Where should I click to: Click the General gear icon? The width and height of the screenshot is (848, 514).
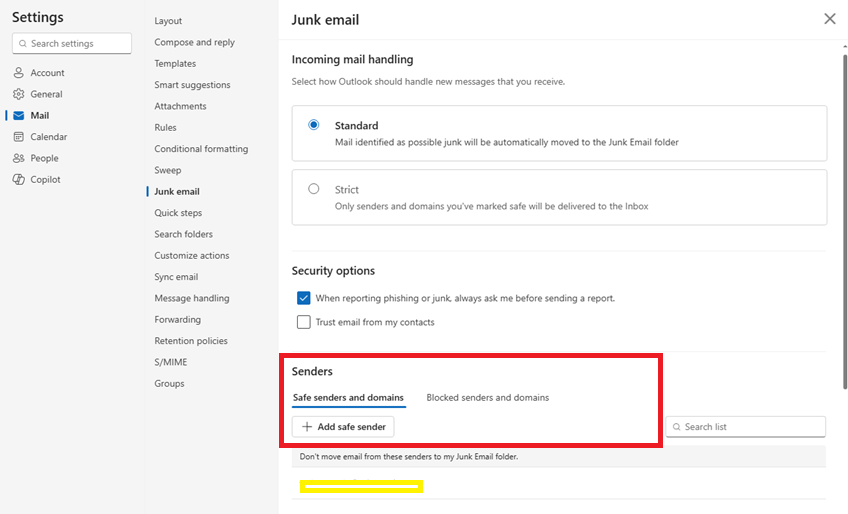tap(18, 94)
